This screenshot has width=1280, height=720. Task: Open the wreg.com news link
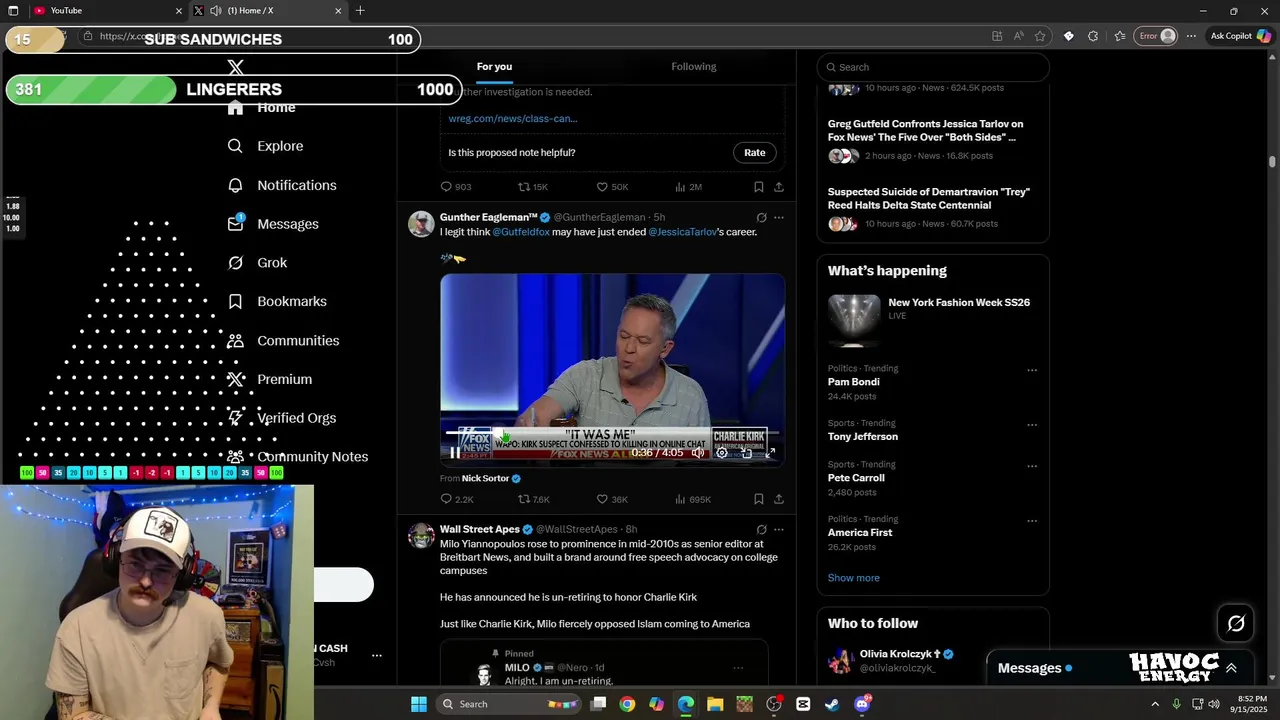point(513,118)
